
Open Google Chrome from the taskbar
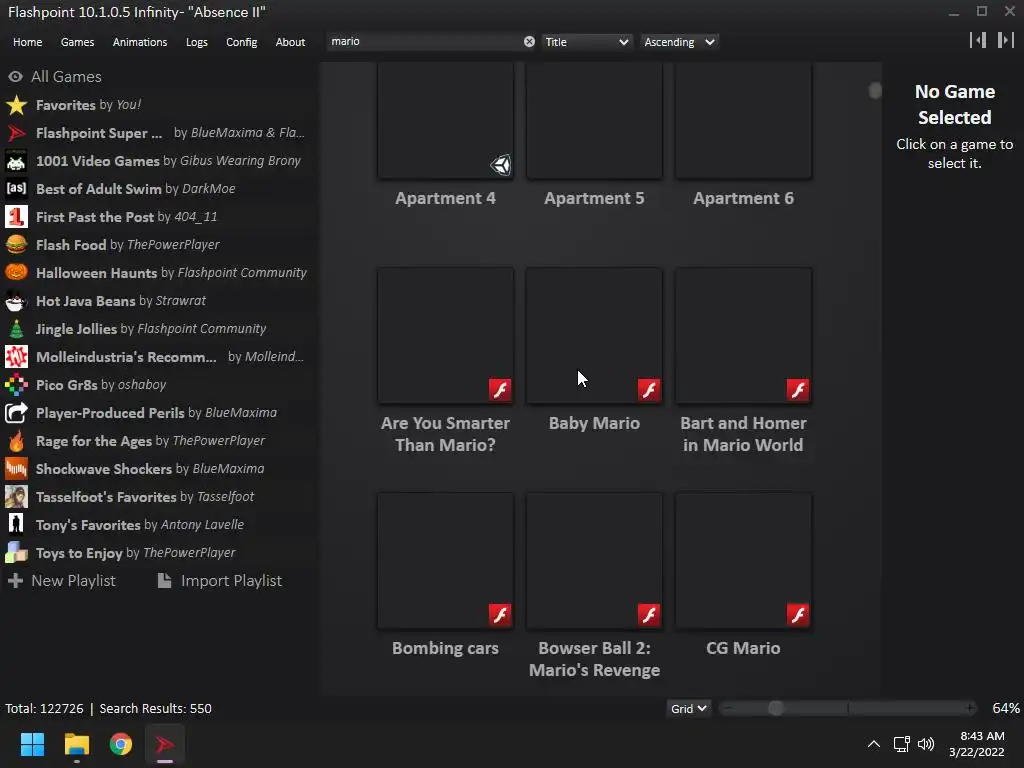[x=121, y=744]
